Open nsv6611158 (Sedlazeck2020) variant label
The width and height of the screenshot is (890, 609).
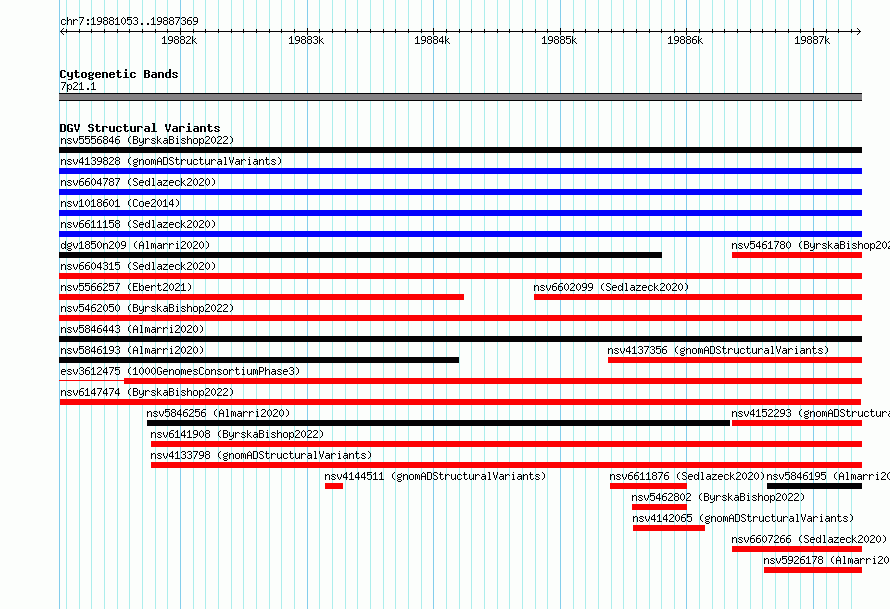[x=138, y=224]
